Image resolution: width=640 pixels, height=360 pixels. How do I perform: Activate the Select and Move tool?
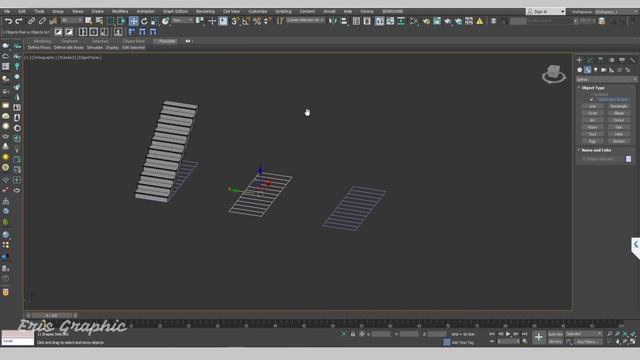133,21
